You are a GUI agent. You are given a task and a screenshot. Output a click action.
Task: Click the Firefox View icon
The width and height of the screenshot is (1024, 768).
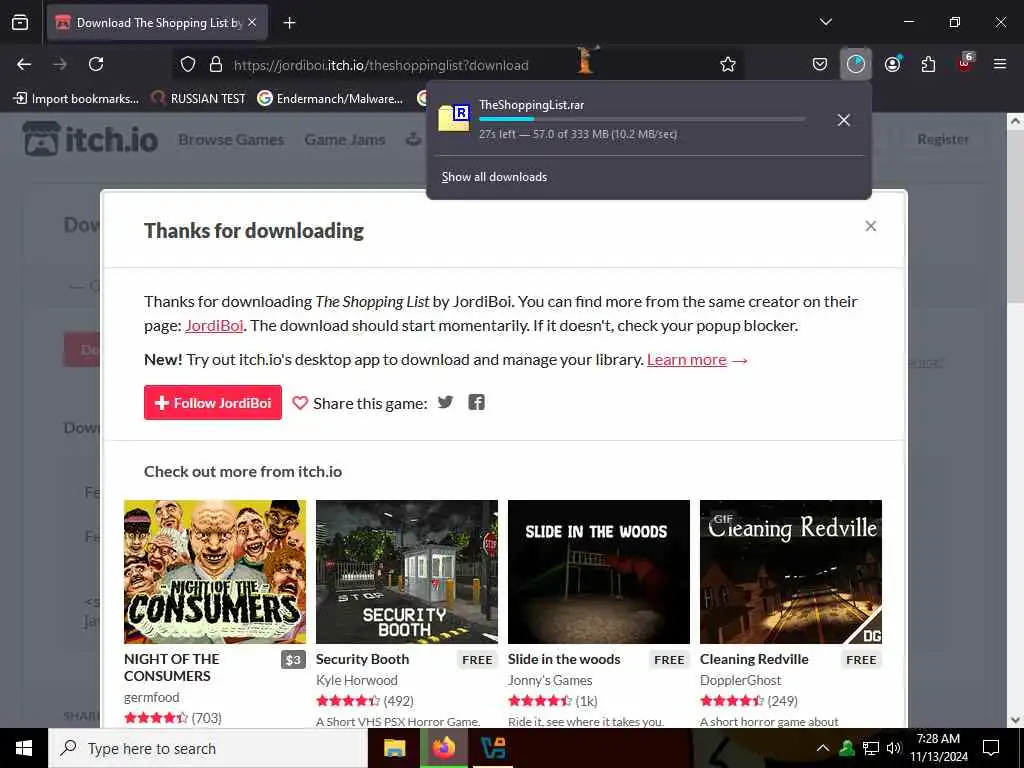tap(20, 22)
